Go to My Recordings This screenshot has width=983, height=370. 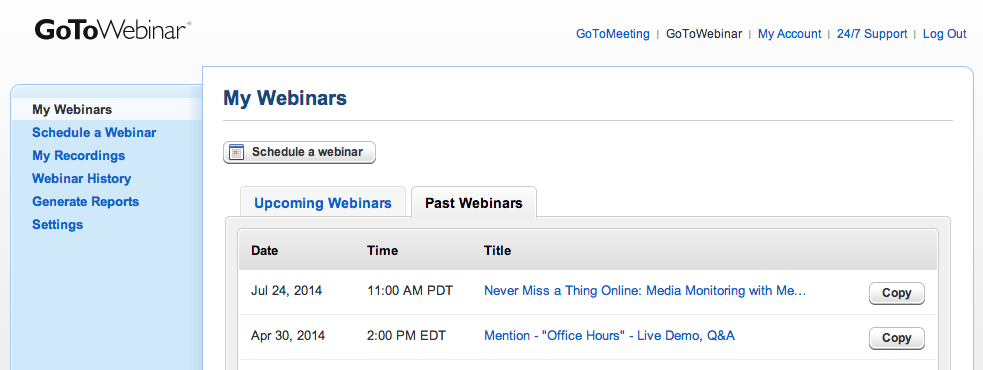click(x=78, y=156)
